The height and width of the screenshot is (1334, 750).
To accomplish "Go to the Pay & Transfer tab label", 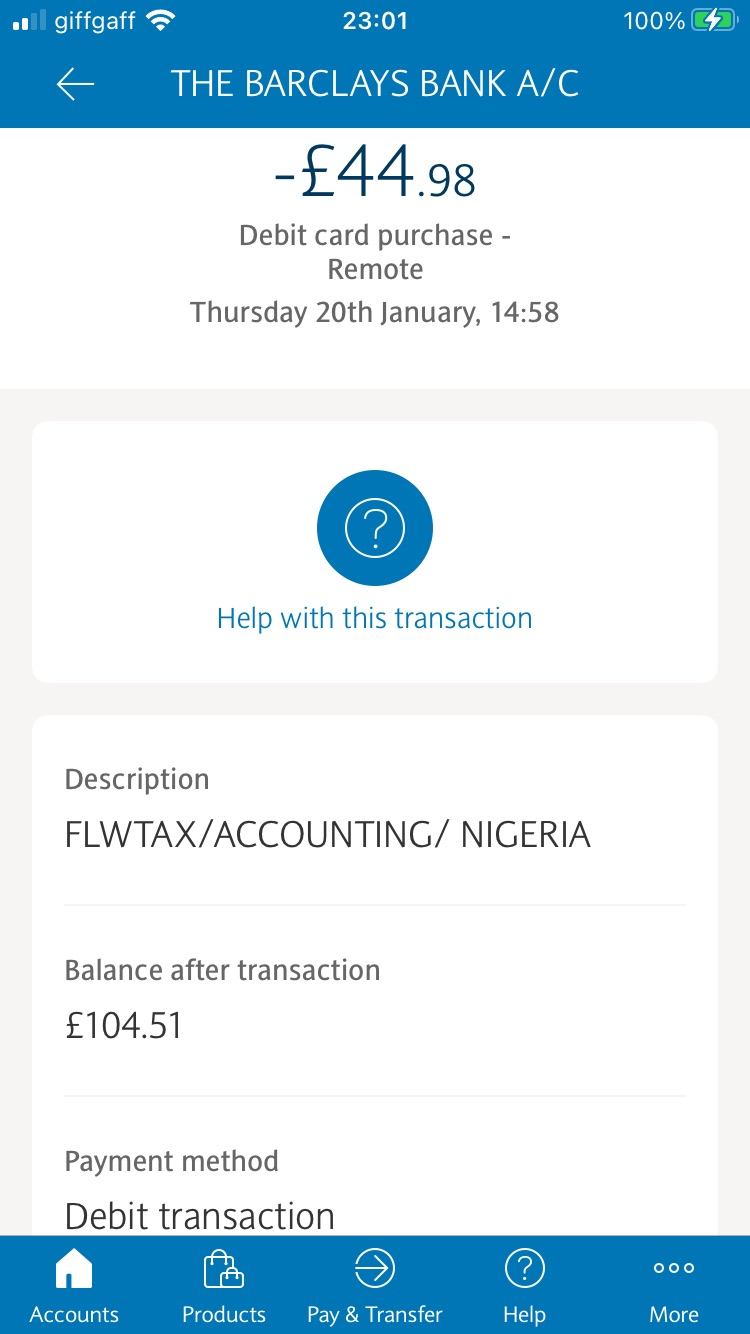I will pyautogui.click(x=375, y=1314).
